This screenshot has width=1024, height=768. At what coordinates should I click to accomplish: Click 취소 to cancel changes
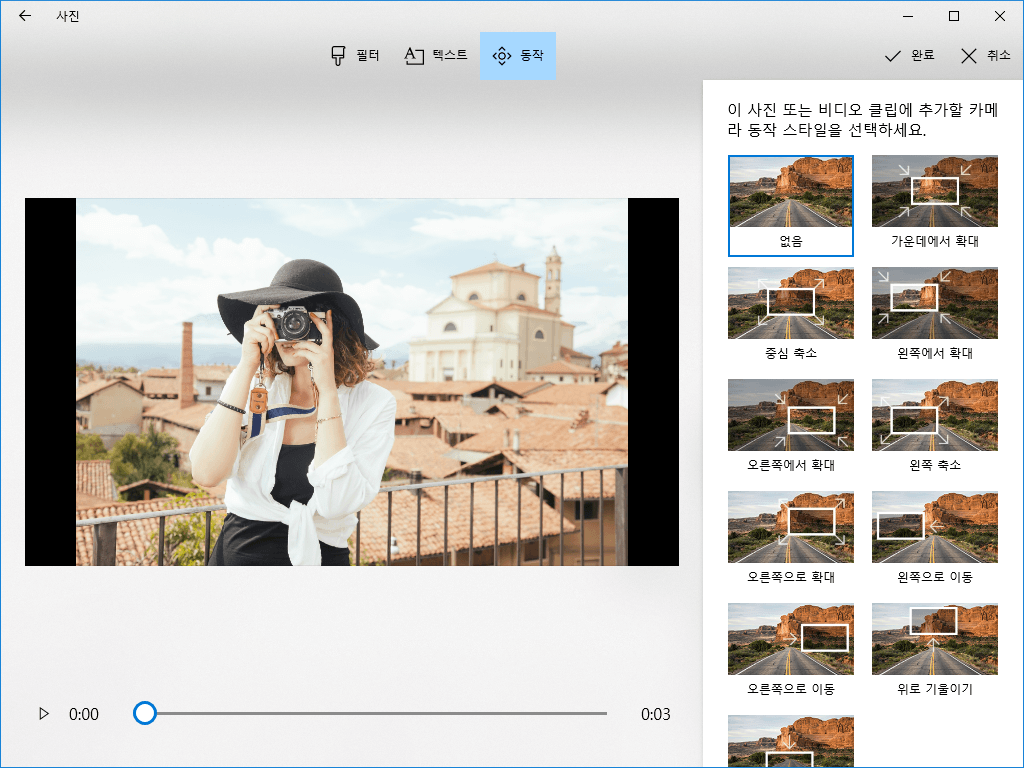point(985,56)
